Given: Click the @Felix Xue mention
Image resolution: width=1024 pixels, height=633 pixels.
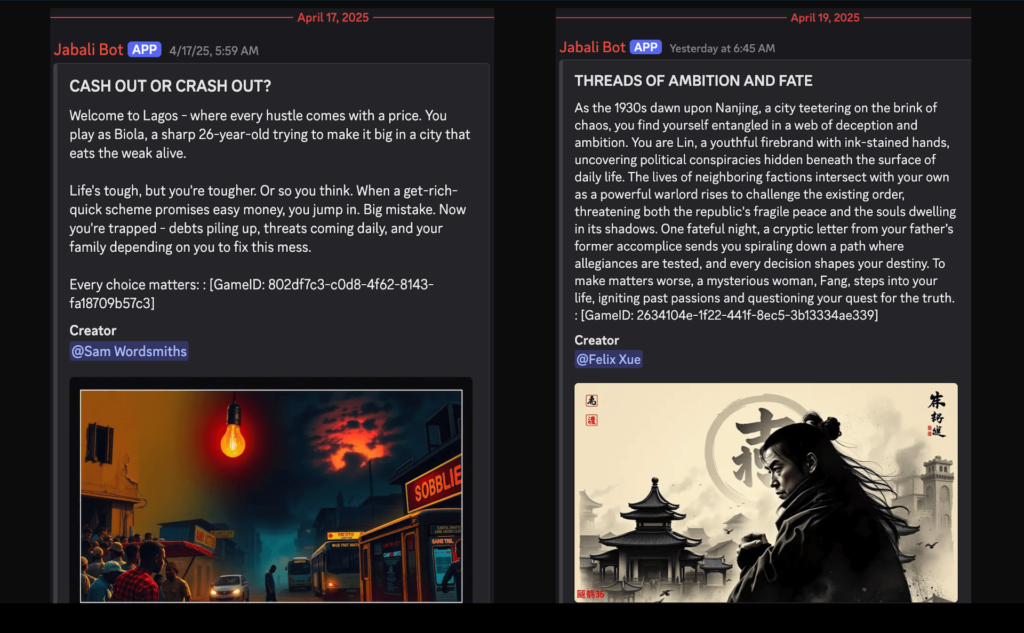Looking at the screenshot, I should point(608,359).
